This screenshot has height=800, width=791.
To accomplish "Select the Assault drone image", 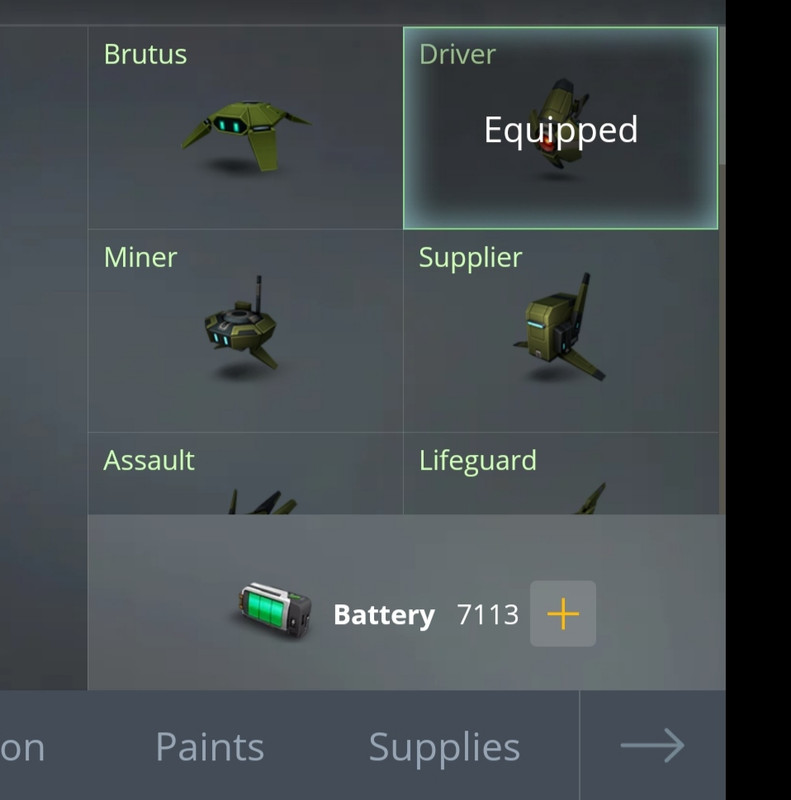I will point(262,502).
